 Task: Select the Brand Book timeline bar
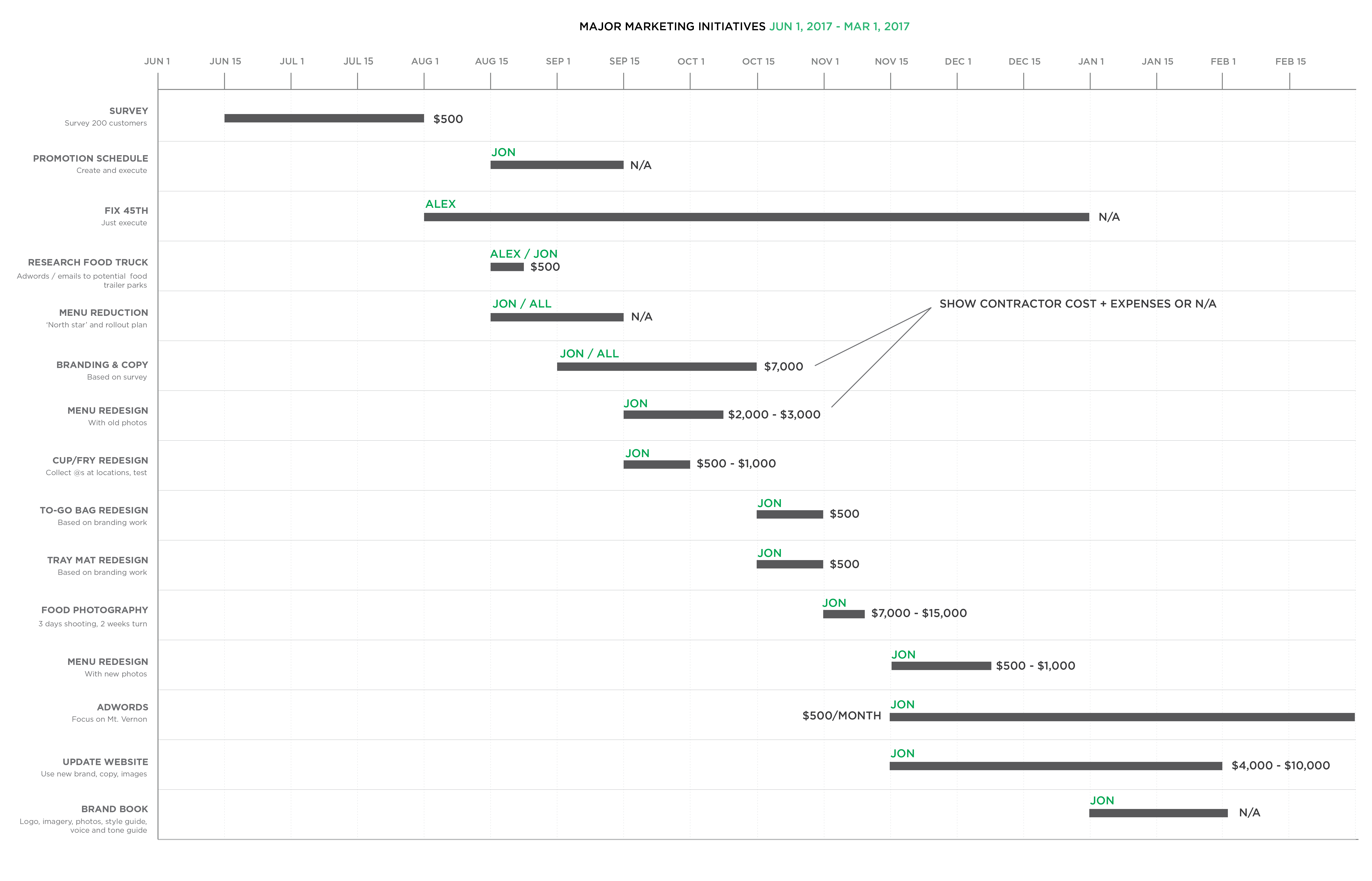[x=1159, y=813]
